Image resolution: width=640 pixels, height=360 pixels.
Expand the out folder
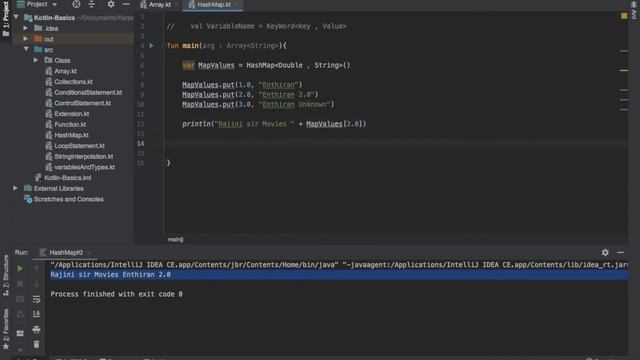coord(26,39)
